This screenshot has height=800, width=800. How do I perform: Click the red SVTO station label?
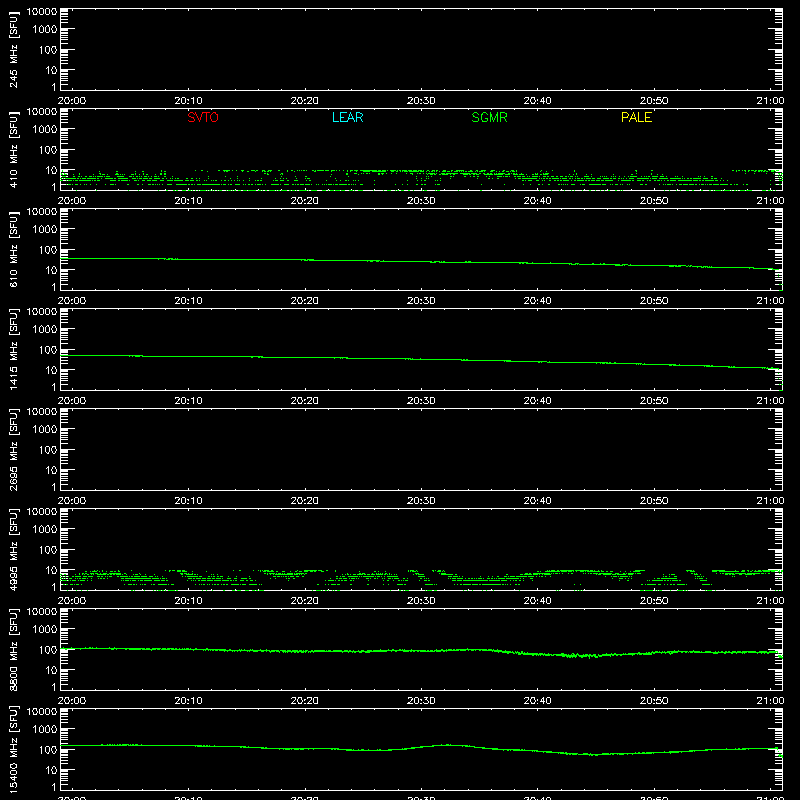[203, 117]
